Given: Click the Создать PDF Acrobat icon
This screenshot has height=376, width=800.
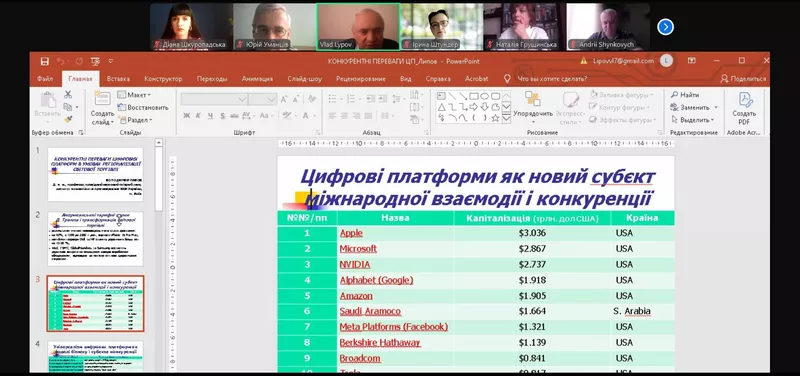Looking at the screenshot, I should point(744,109).
